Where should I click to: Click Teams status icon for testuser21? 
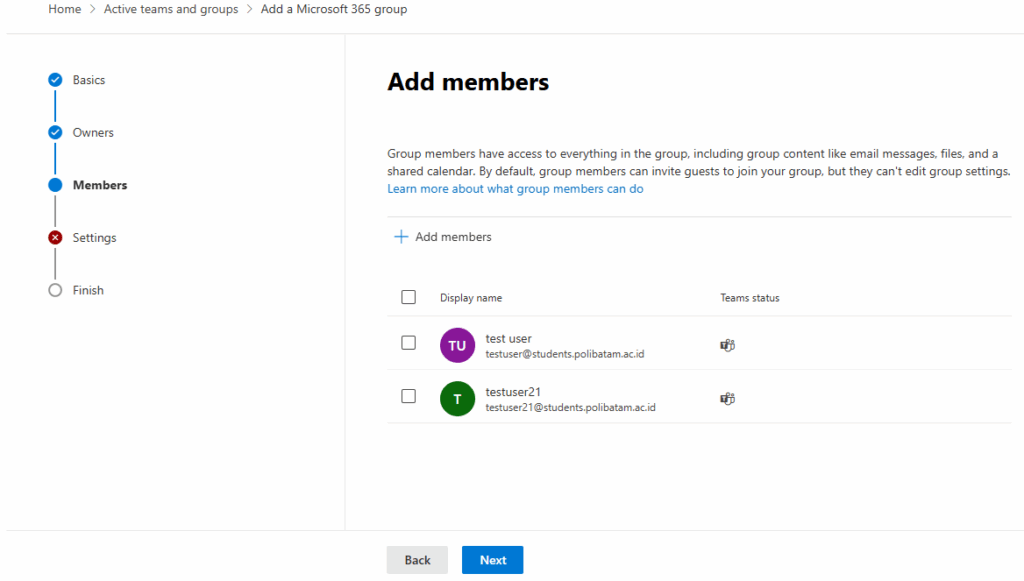click(728, 399)
